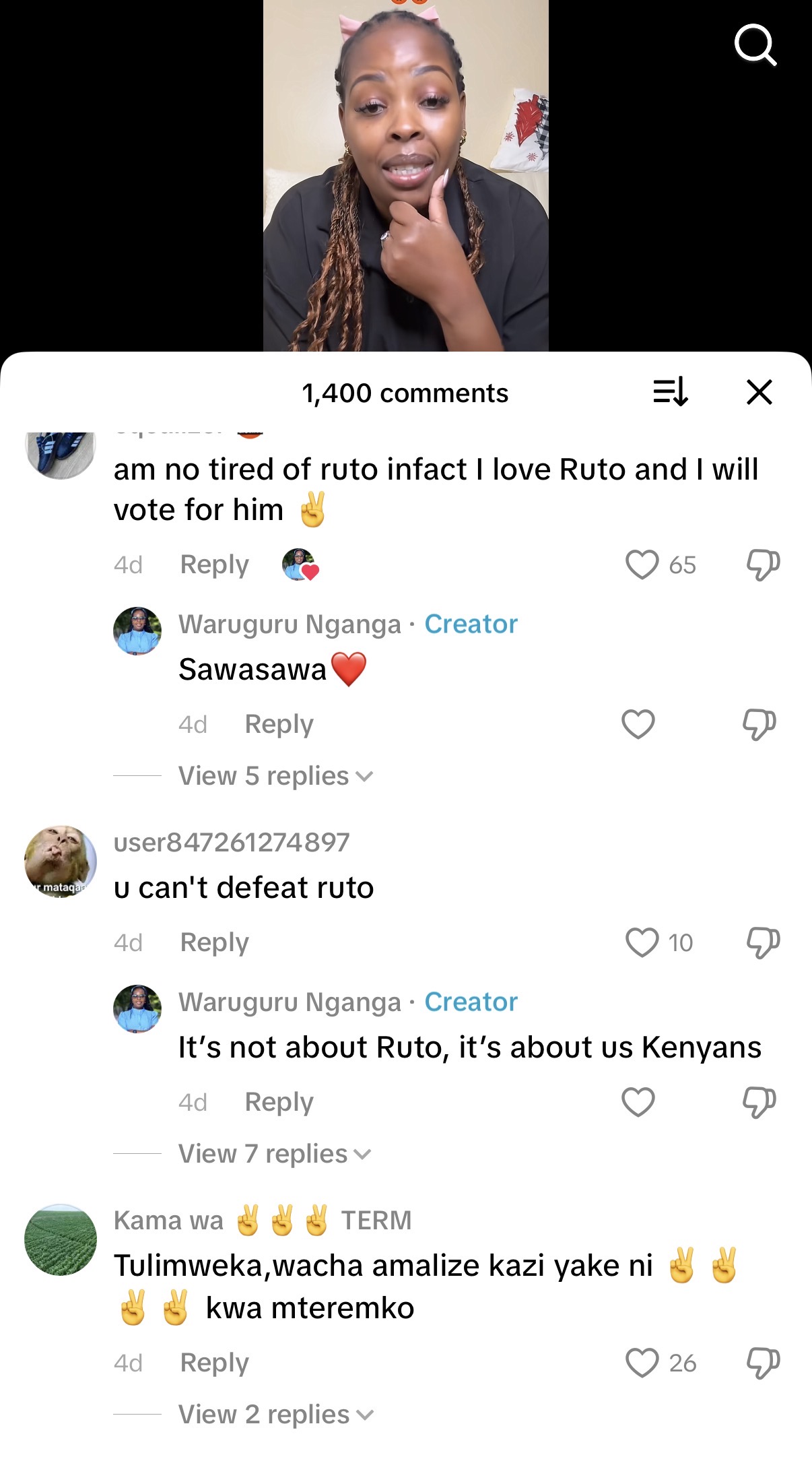
Task: Dislike the Sawasawa reply
Action: pos(759,724)
